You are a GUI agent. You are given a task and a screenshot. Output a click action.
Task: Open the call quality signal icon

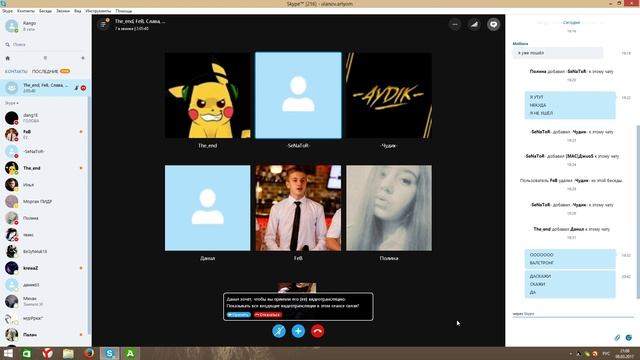coord(474,24)
